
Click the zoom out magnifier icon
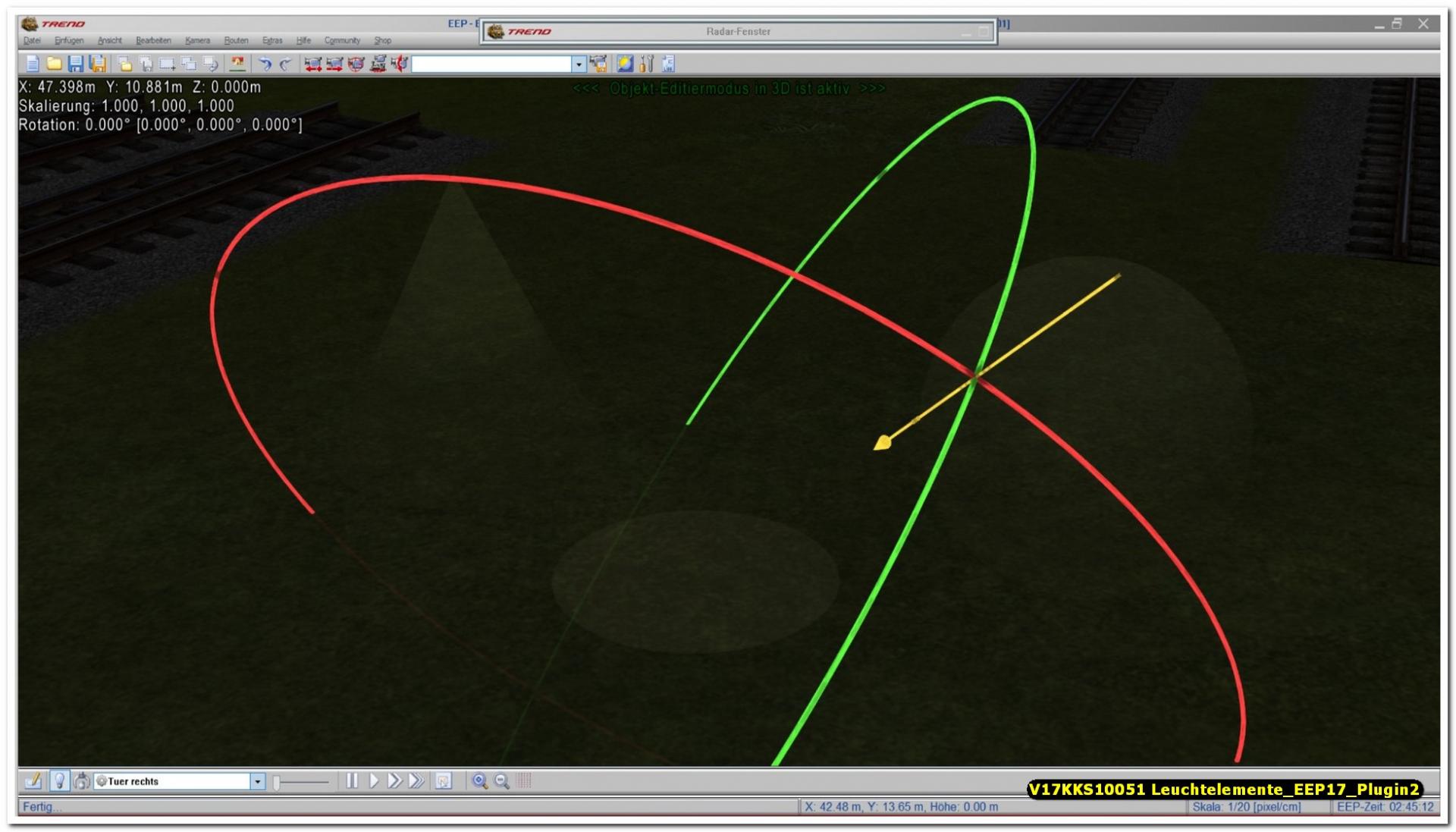click(x=501, y=781)
